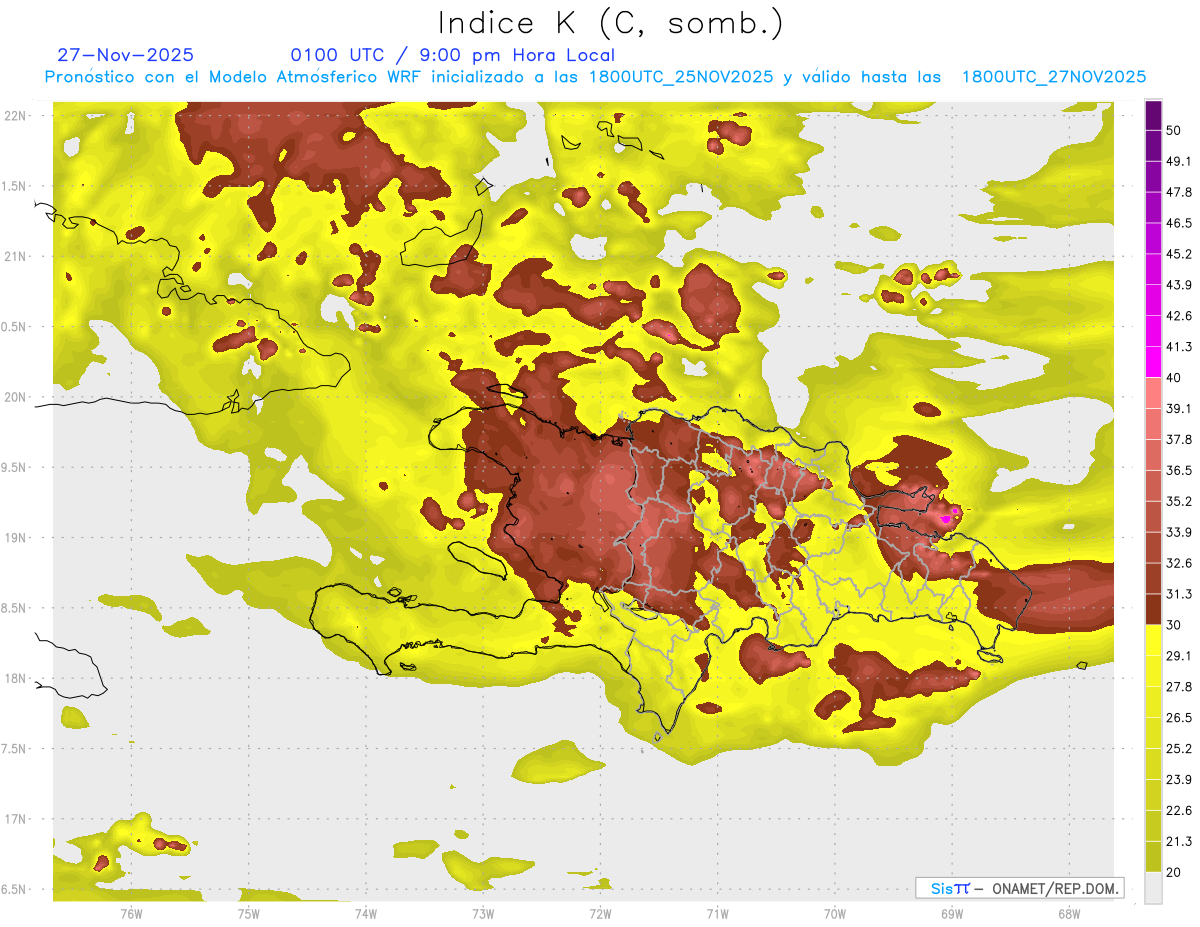Viewport: 1200px width, 927px height.
Task: Click the 18N latitude axis label
Action: click(x=16, y=679)
